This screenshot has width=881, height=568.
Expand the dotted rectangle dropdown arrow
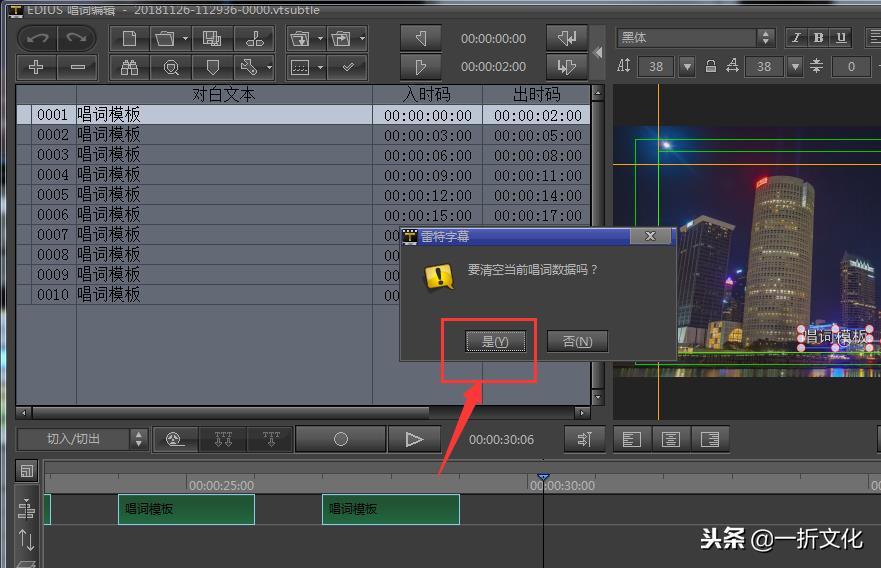coord(320,67)
